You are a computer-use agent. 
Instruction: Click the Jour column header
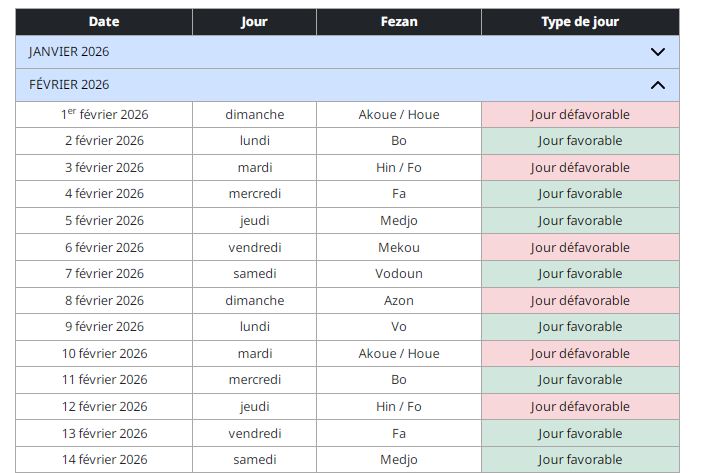point(254,22)
